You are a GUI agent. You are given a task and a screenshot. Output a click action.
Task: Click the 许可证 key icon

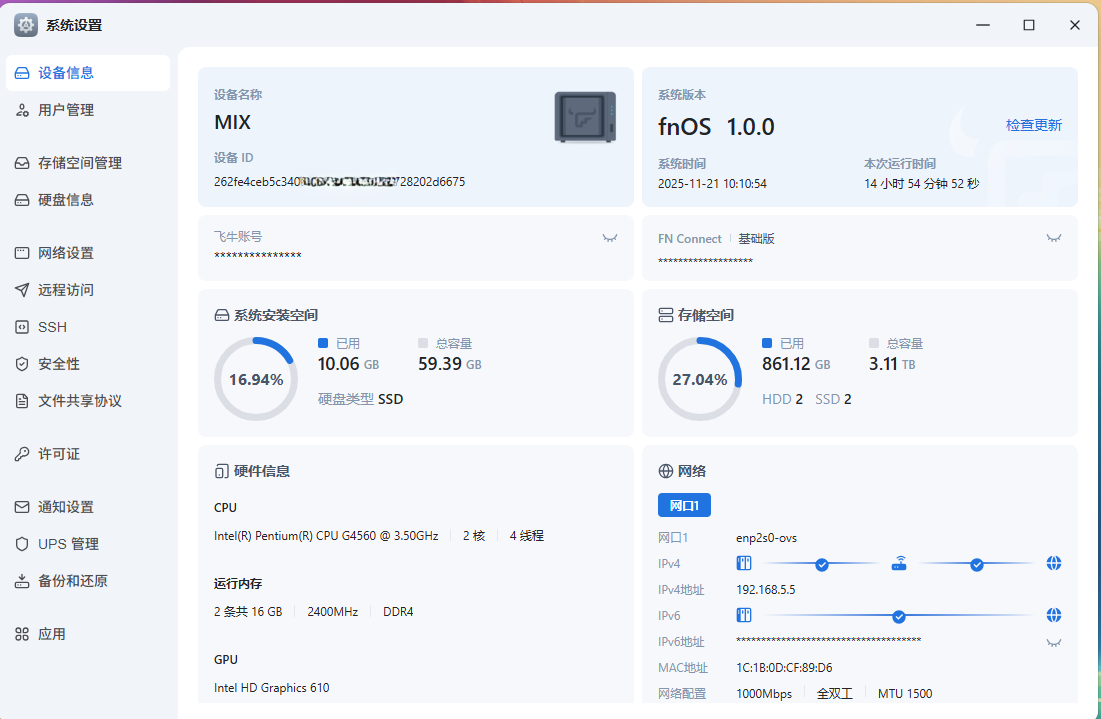click(22, 454)
